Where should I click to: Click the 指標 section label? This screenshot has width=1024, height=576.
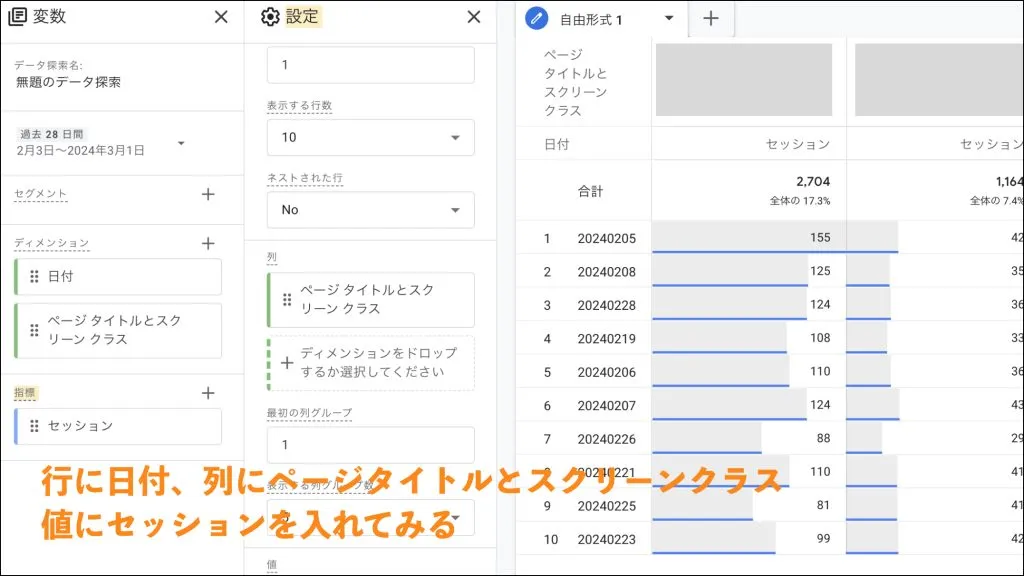click(x=25, y=392)
